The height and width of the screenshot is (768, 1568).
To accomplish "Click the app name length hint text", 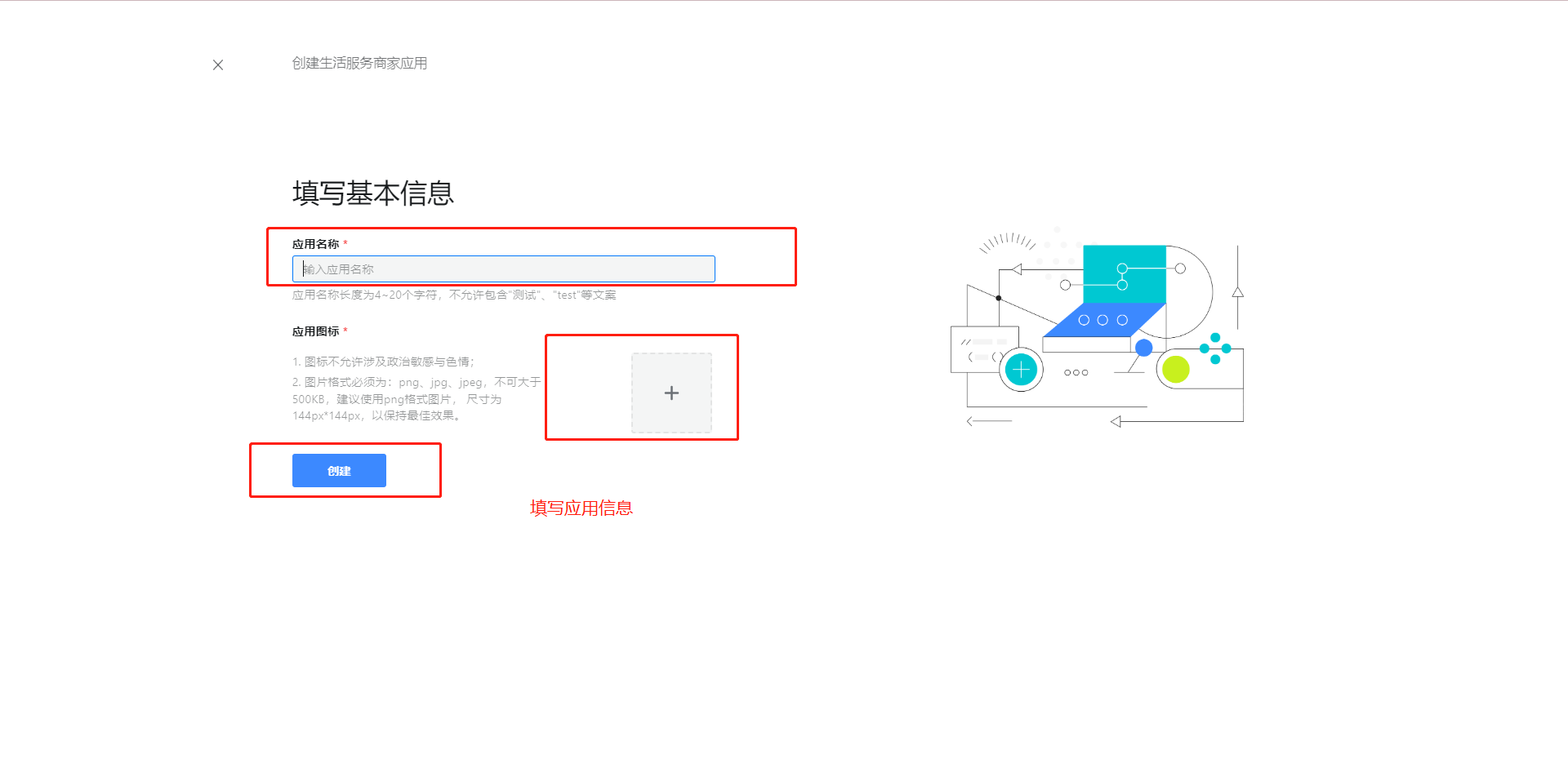I will point(454,295).
